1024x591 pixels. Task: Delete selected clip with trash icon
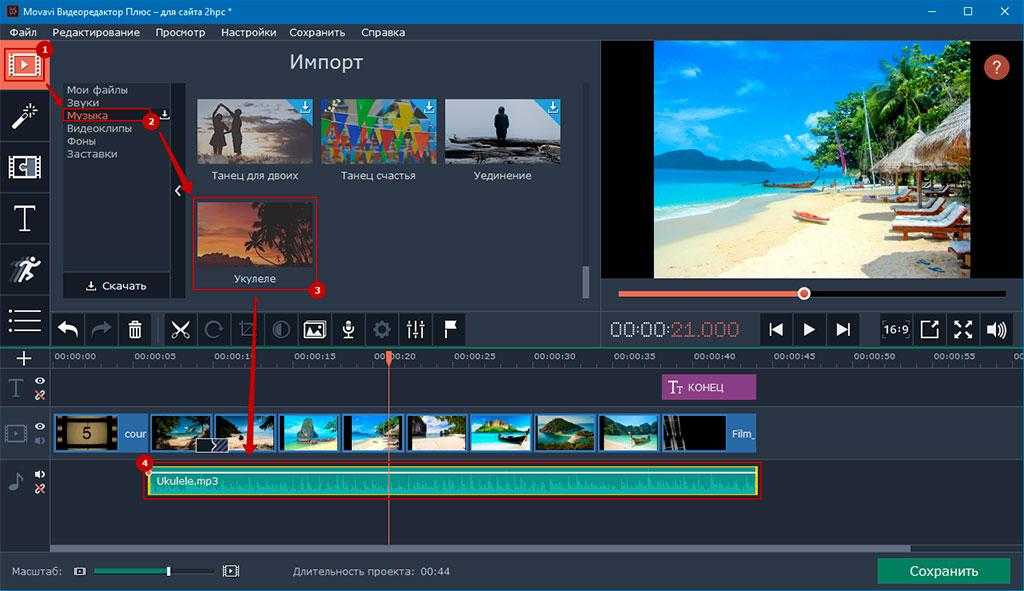coord(135,330)
